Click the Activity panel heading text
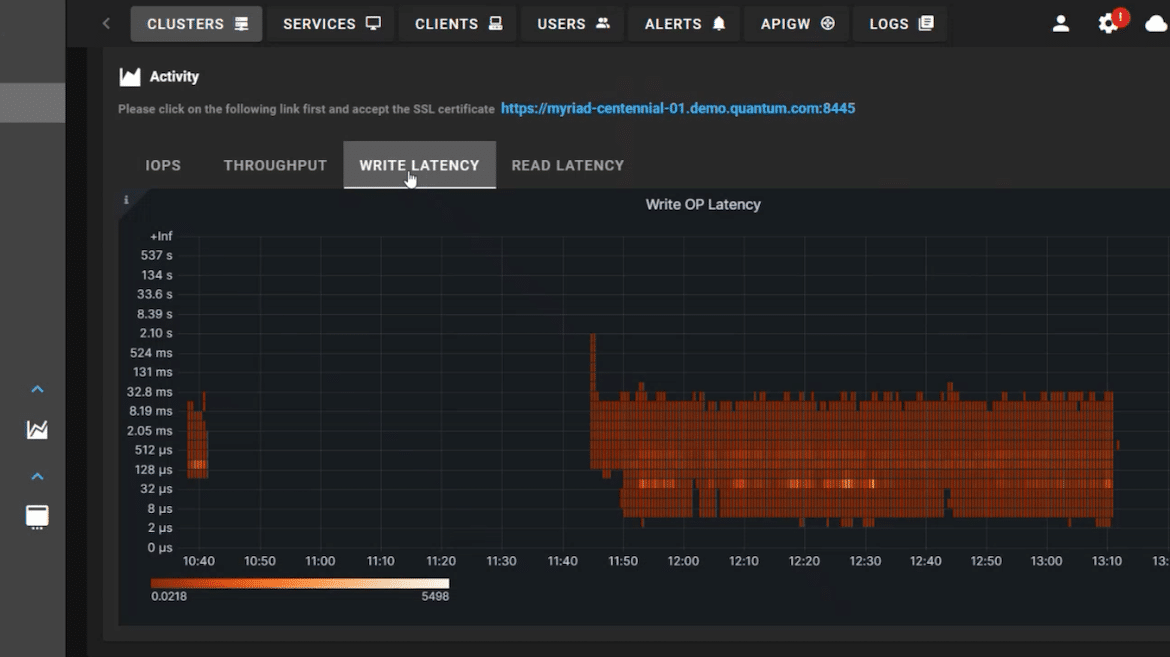 (x=174, y=77)
